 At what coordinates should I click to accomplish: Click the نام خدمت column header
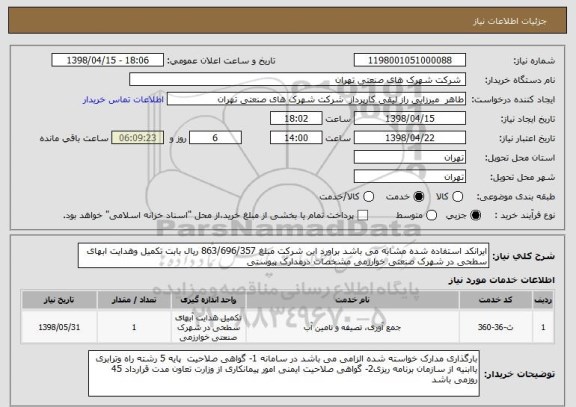(x=352, y=300)
